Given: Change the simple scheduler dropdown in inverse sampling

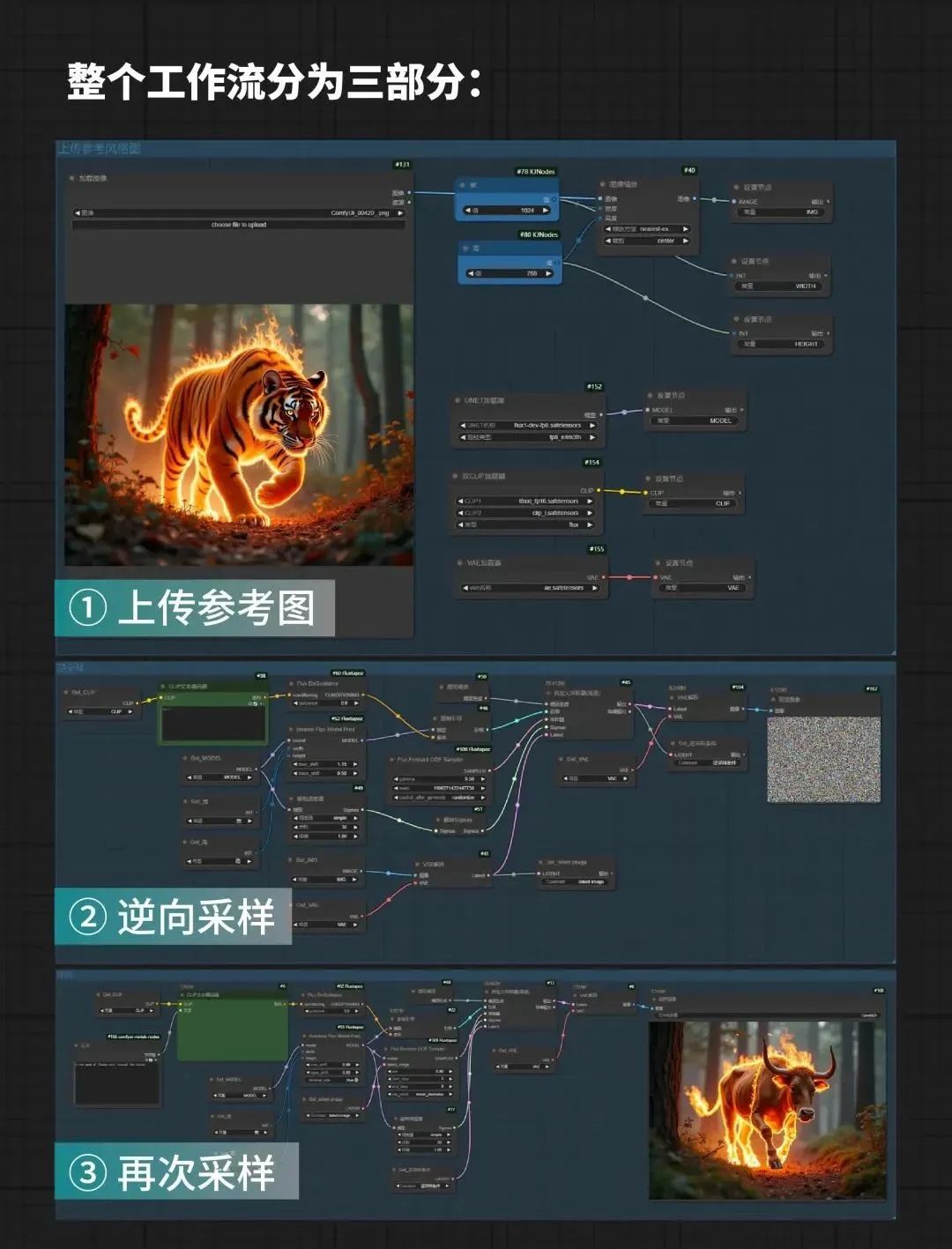Looking at the screenshot, I should 325,818.
